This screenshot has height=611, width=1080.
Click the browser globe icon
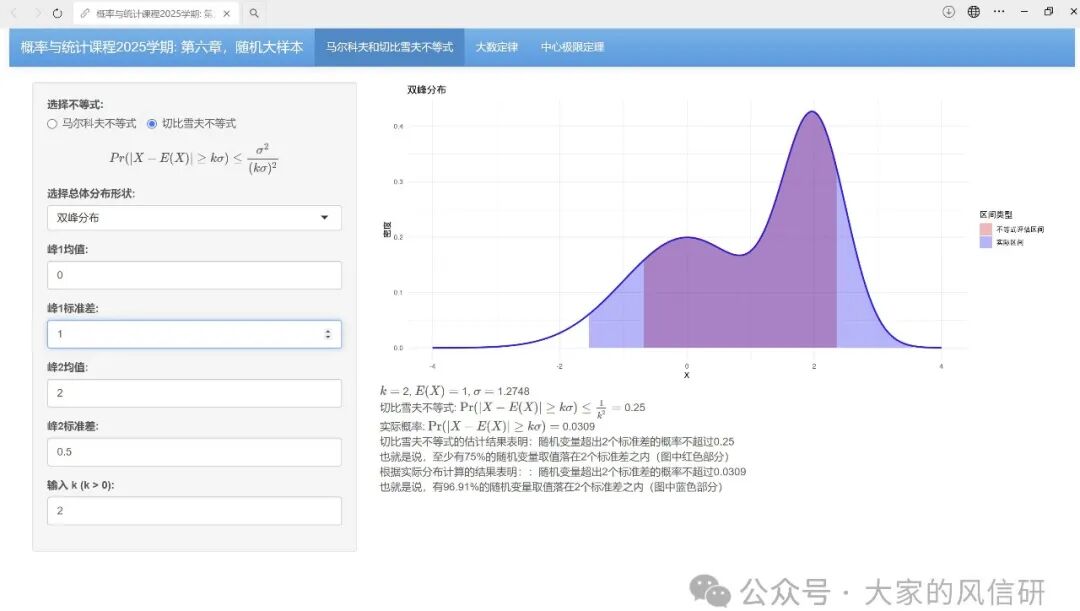pos(973,10)
